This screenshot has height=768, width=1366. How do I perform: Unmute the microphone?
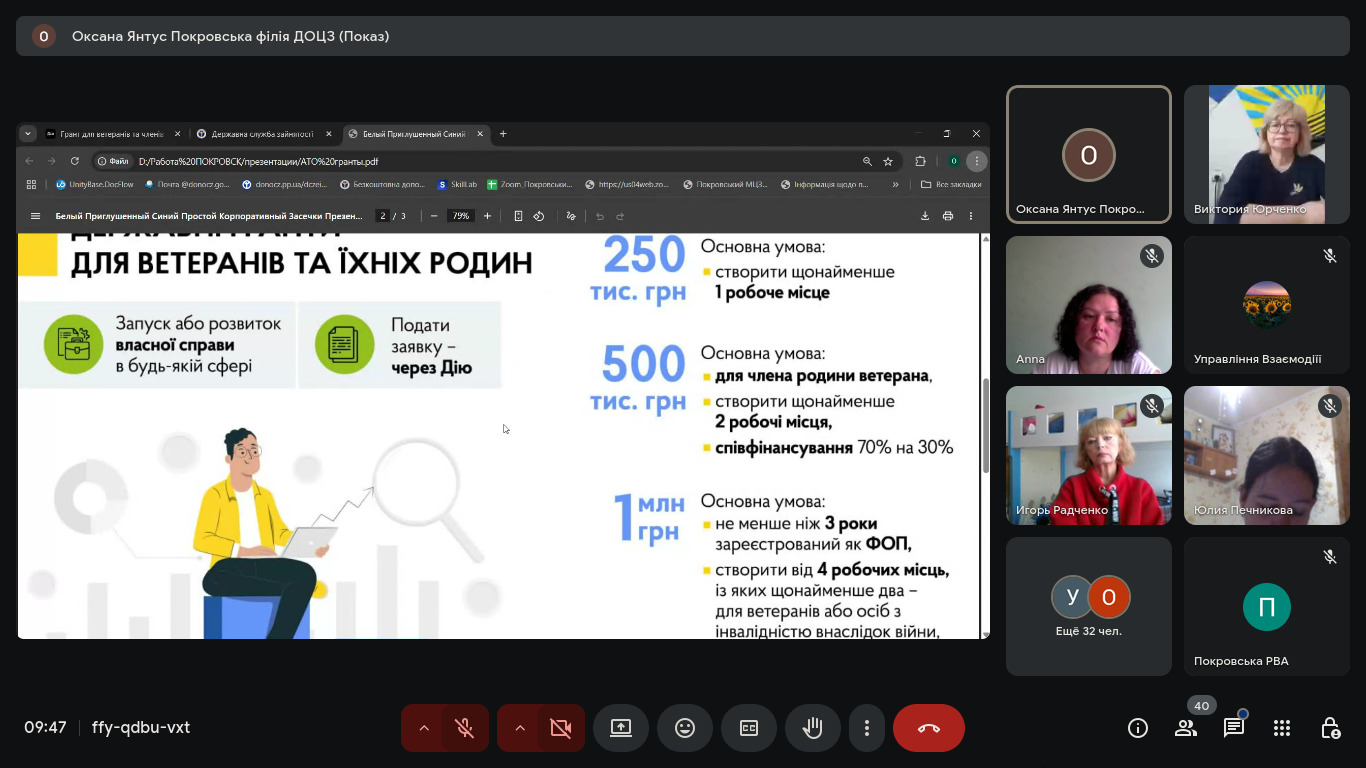[x=464, y=728]
